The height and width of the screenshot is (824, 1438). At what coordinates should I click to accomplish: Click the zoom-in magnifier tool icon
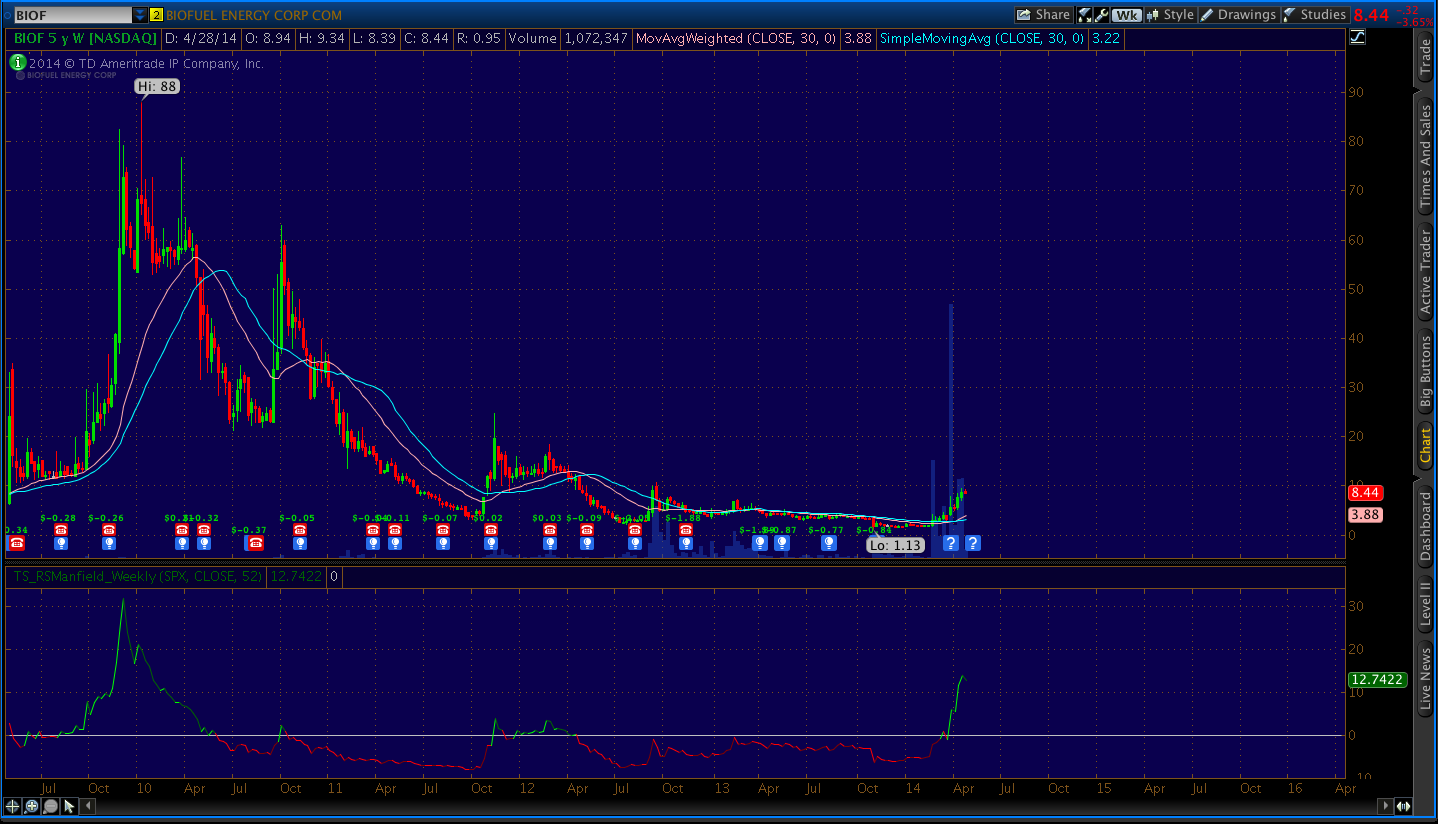32,806
